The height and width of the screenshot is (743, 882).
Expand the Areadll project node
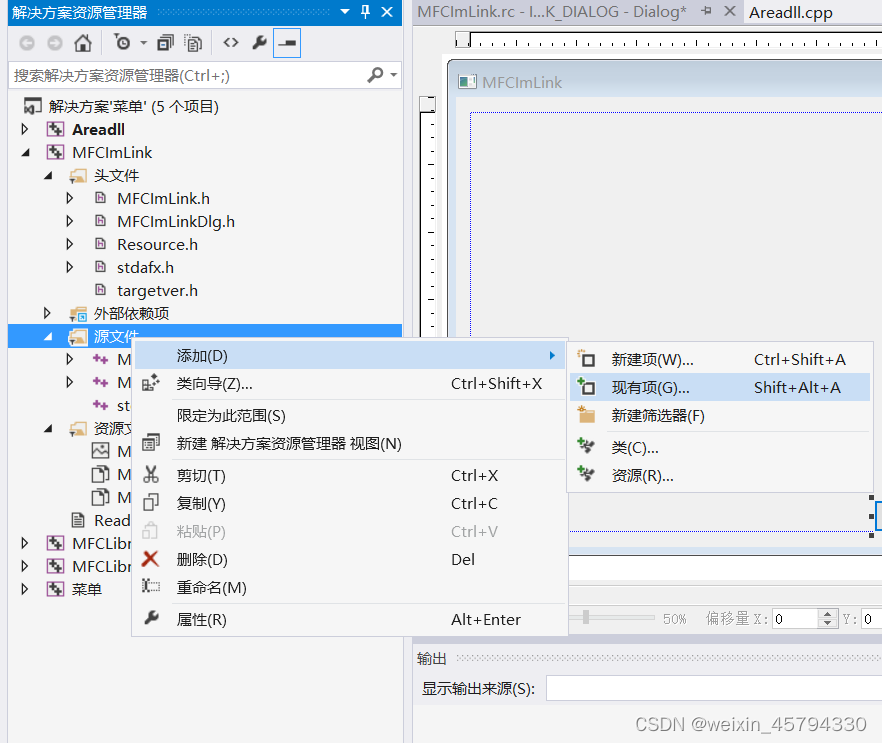tap(23, 129)
